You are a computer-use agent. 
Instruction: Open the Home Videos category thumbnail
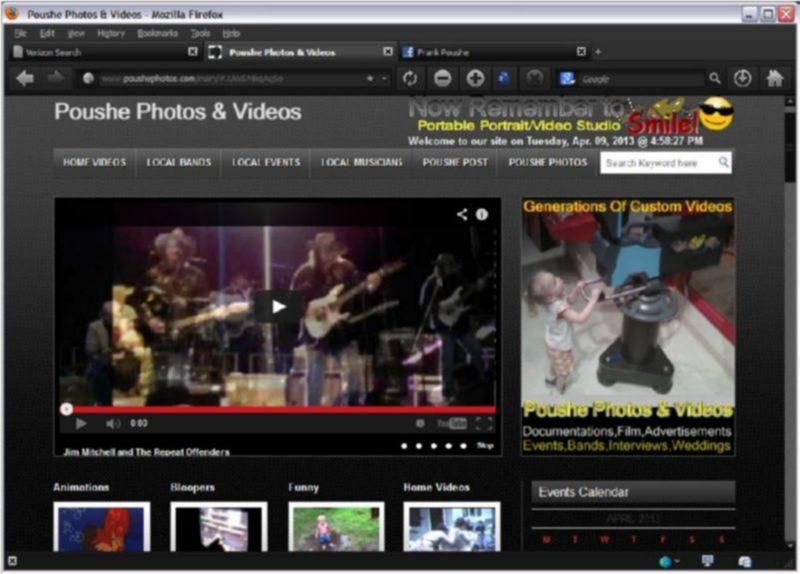click(452, 527)
